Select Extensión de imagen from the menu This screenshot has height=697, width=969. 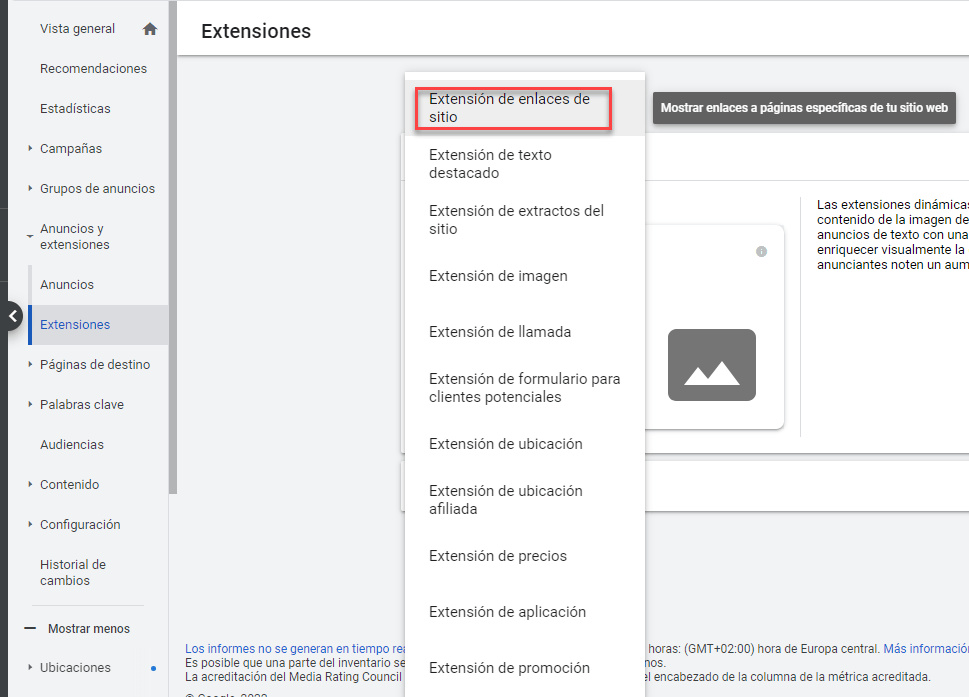pyautogui.click(x=498, y=276)
